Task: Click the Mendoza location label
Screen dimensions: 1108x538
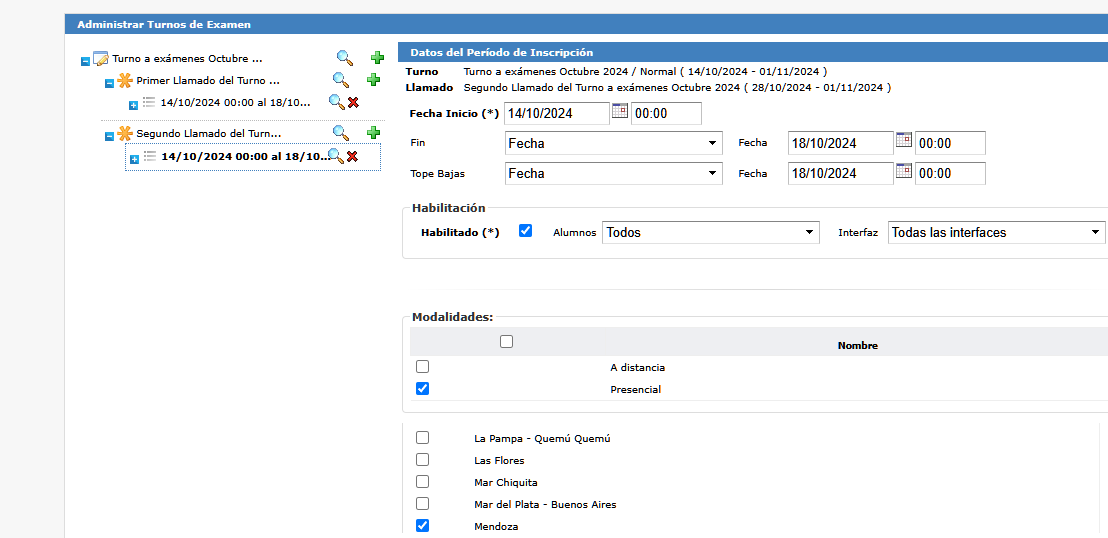Action: [496, 527]
